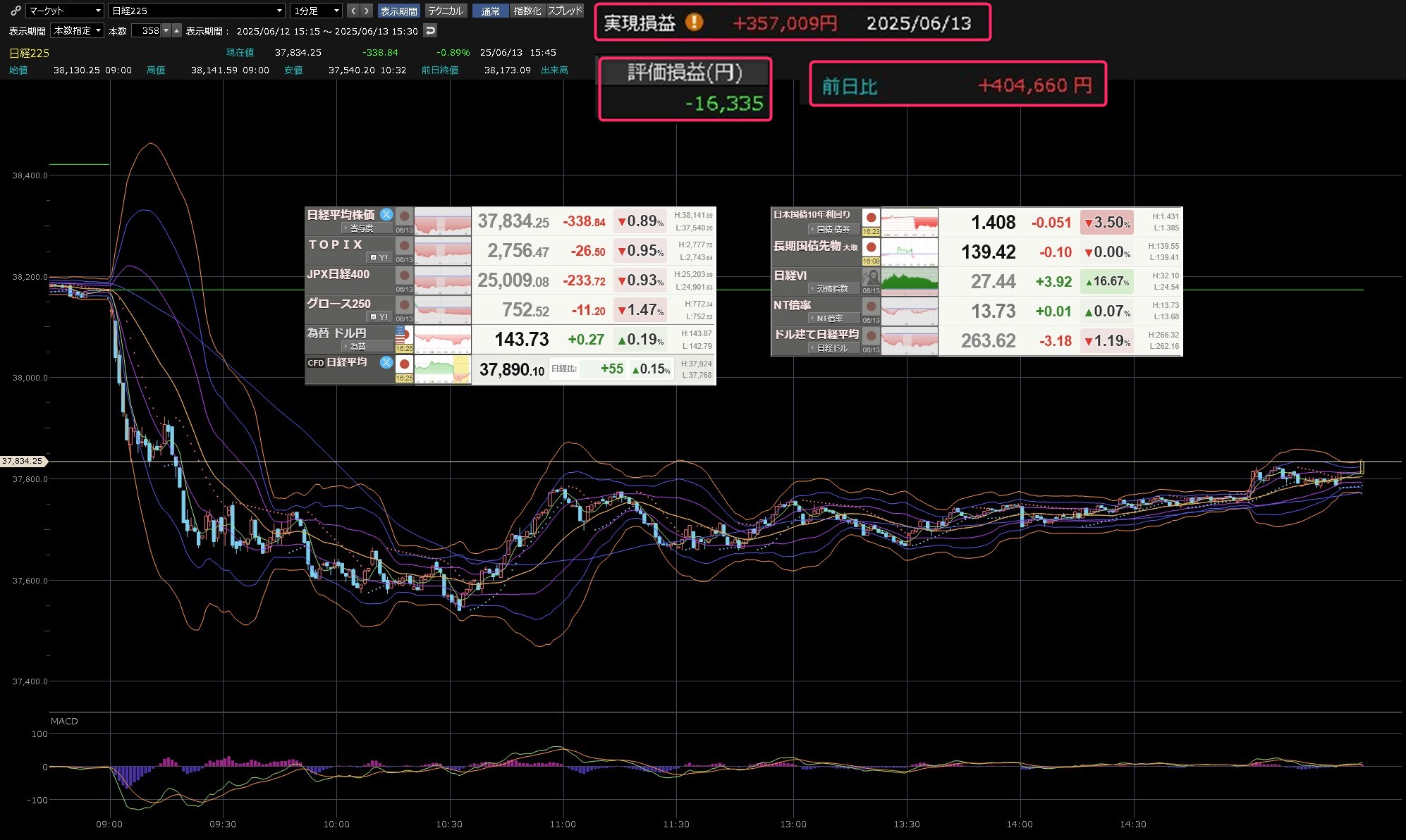1406x840 pixels.
Task: Click the 評価損益(円) panel header
Action: tap(685, 73)
